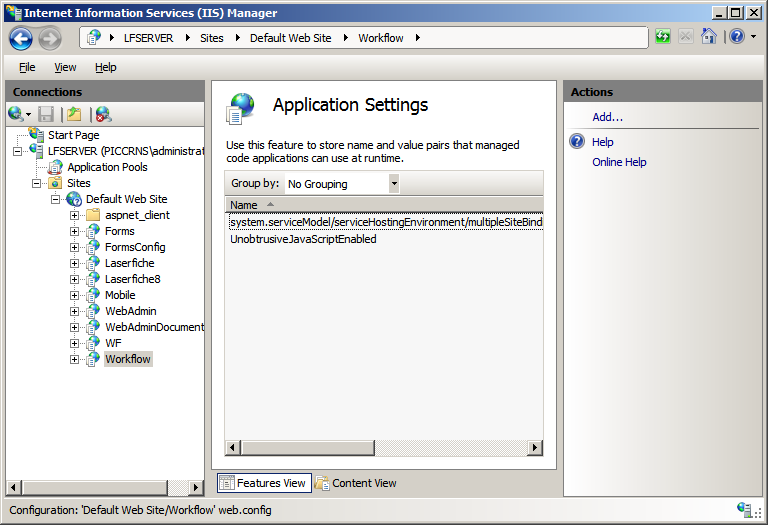Select the Workflow tree item label

point(128,359)
